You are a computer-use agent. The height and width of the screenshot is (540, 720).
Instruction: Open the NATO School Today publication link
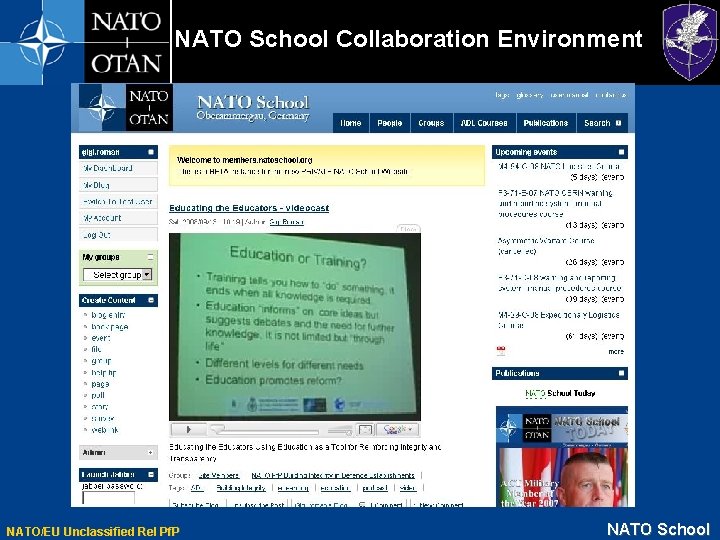pos(560,393)
